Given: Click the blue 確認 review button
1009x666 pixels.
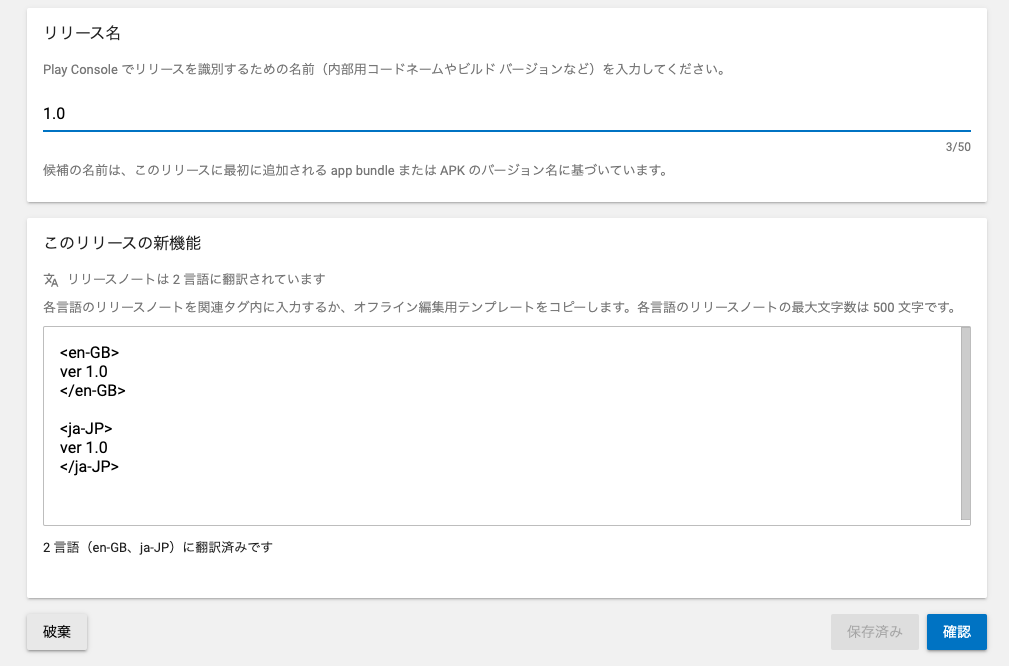Looking at the screenshot, I should [x=956, y=632].
